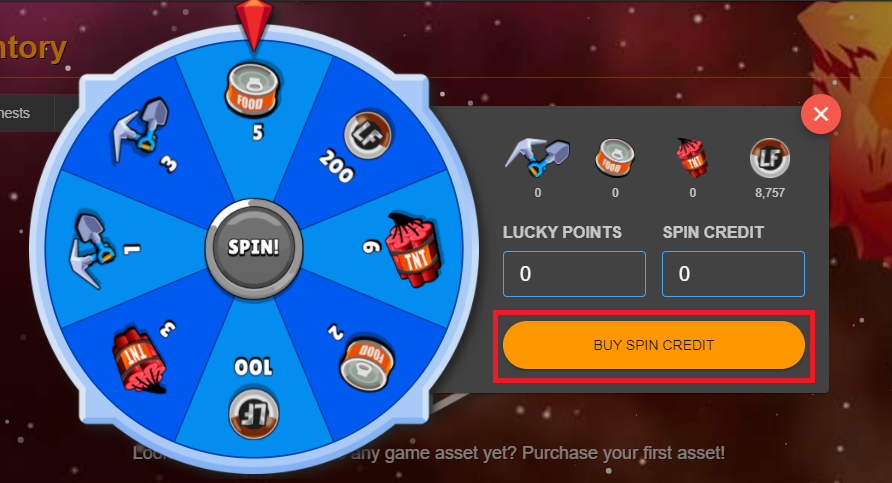892x483 pixels.
Task: Click the pickaxe shovel 1 wheel segment
Action: pos(100,247)
